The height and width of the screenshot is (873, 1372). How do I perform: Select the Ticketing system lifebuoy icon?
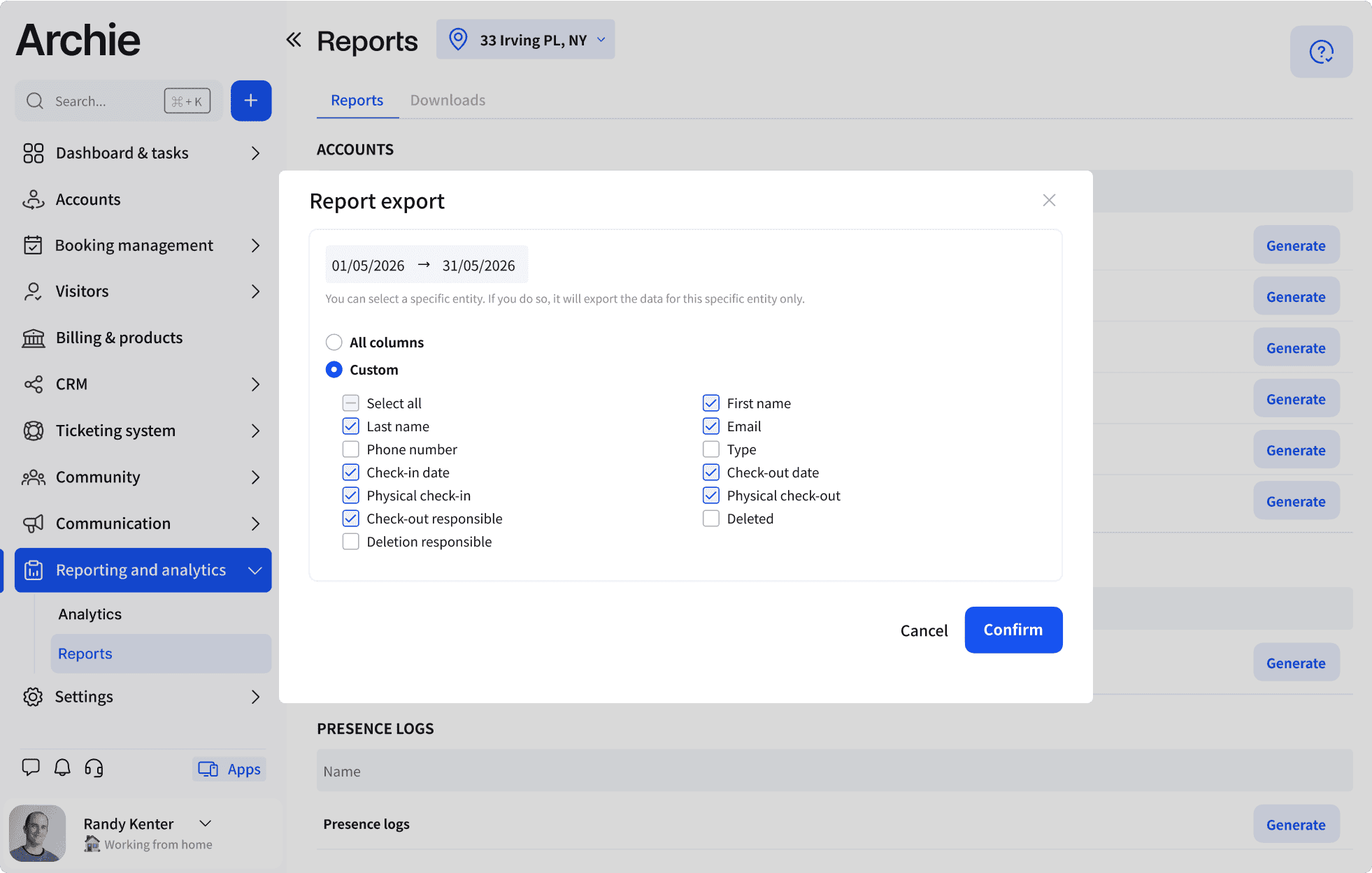[32, 431]
